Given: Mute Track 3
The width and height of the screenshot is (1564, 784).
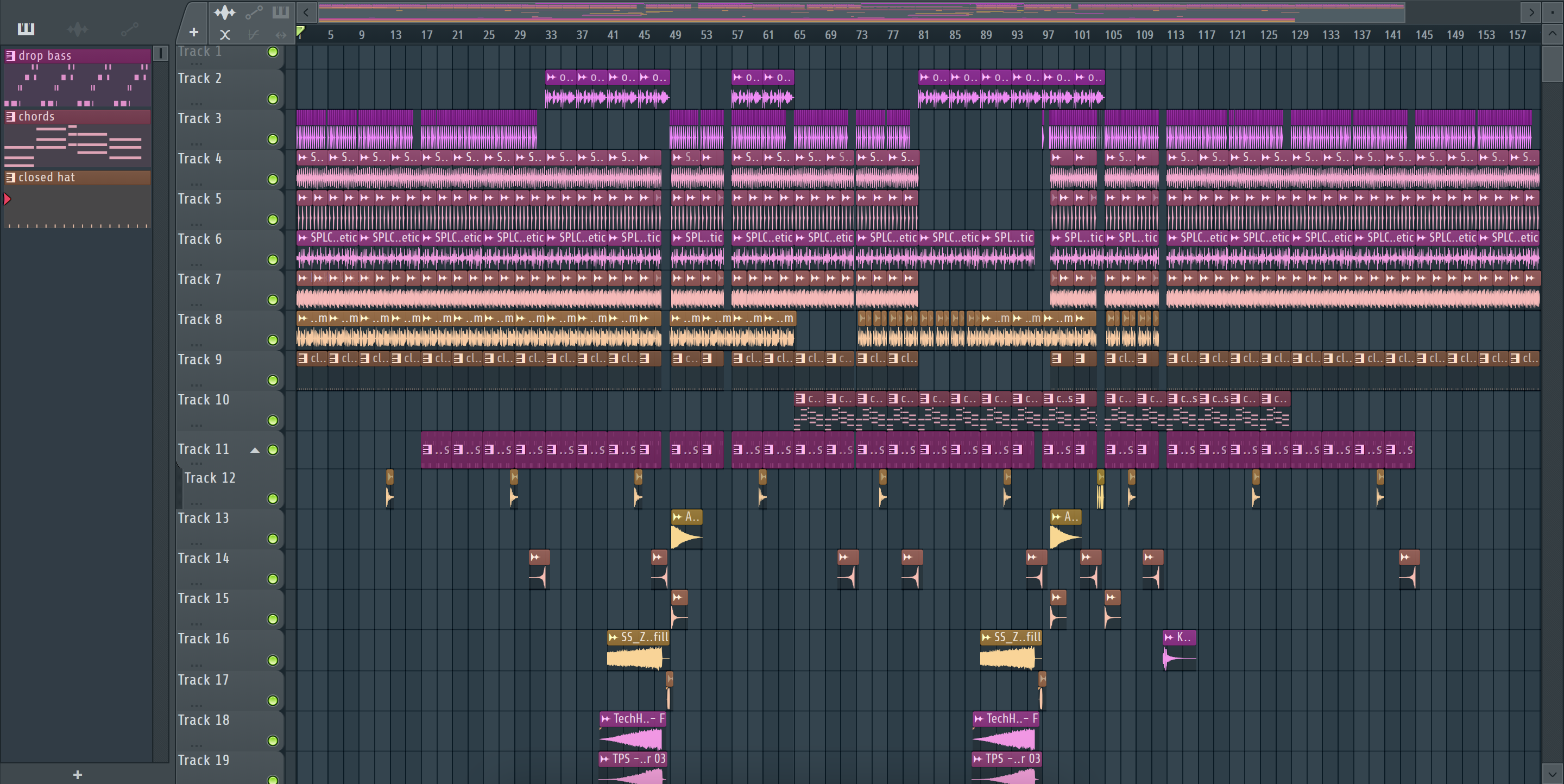Looking at the screenshot, I should pyautogui.click(x=273, y=139).
